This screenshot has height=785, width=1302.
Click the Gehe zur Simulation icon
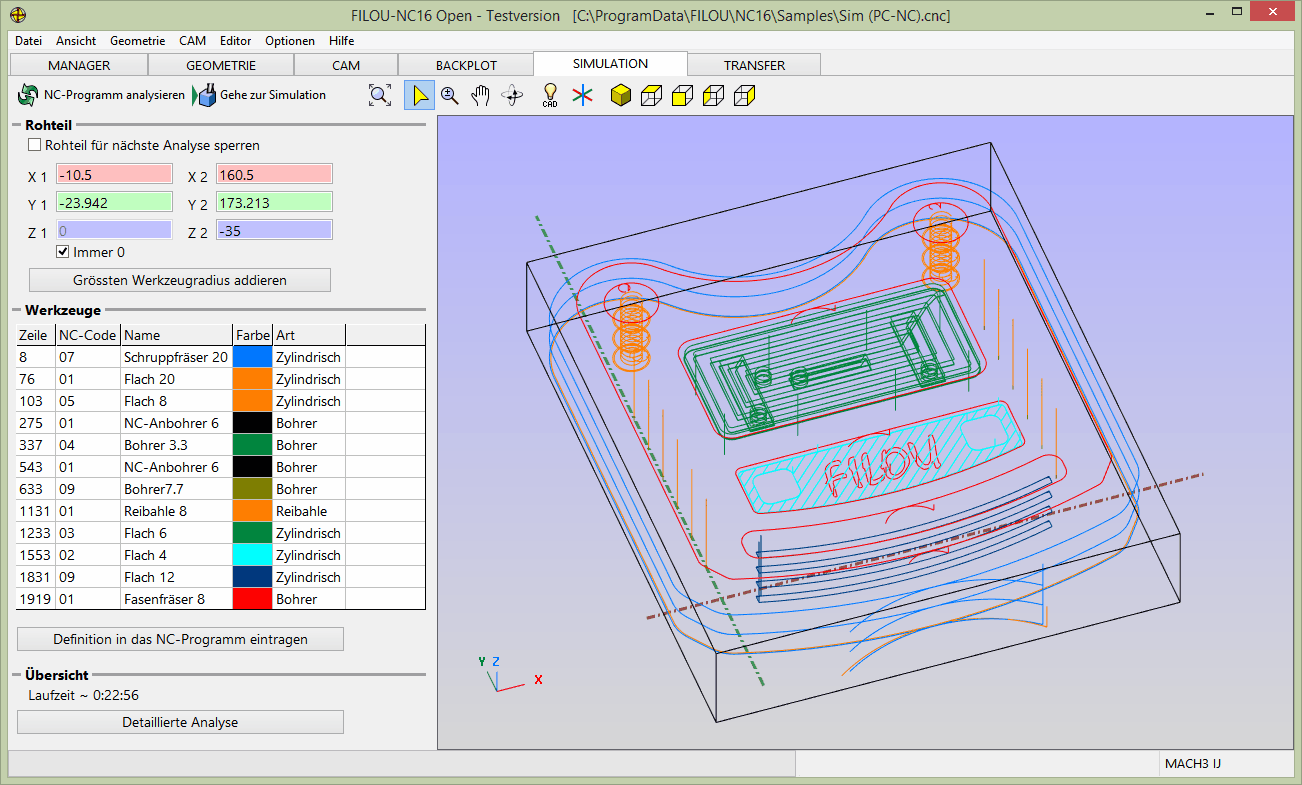[204, 95]
